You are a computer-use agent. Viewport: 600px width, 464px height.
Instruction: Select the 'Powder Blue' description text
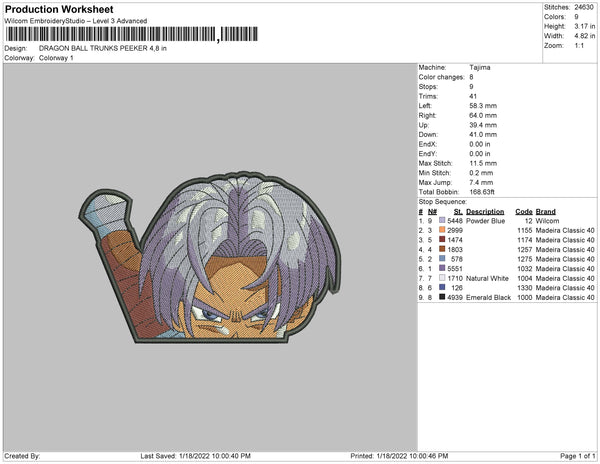(485, 221)
